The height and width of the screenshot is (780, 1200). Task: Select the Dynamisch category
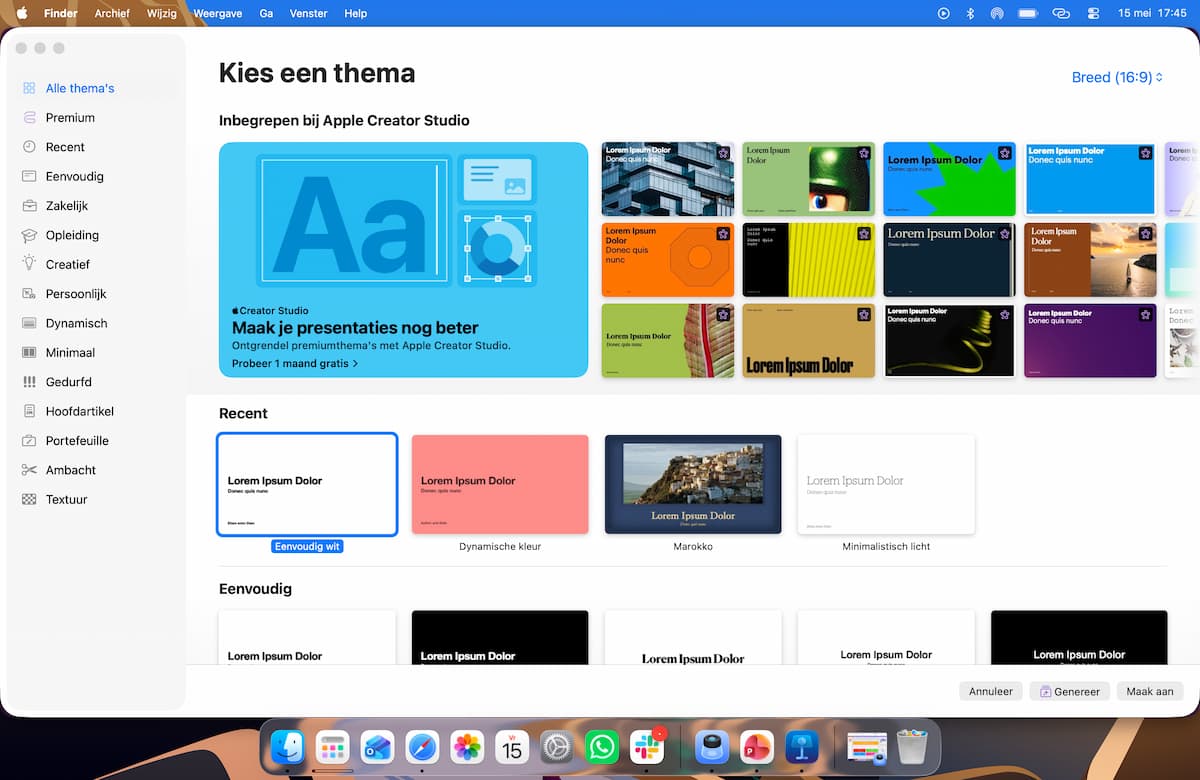[76, 323]
